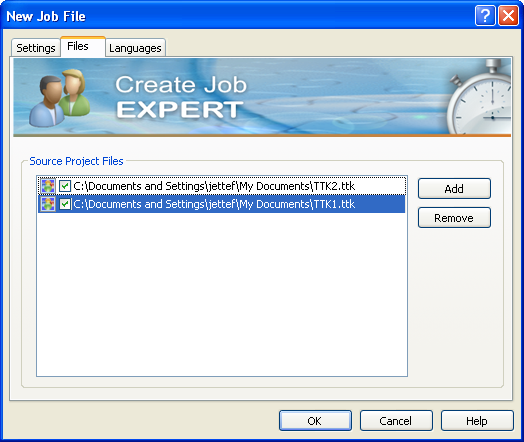Uncheck the TTK2.ttk file checkbox
Image resolution: width=524 pixels, height=442 pixels.
click(65, 186)
